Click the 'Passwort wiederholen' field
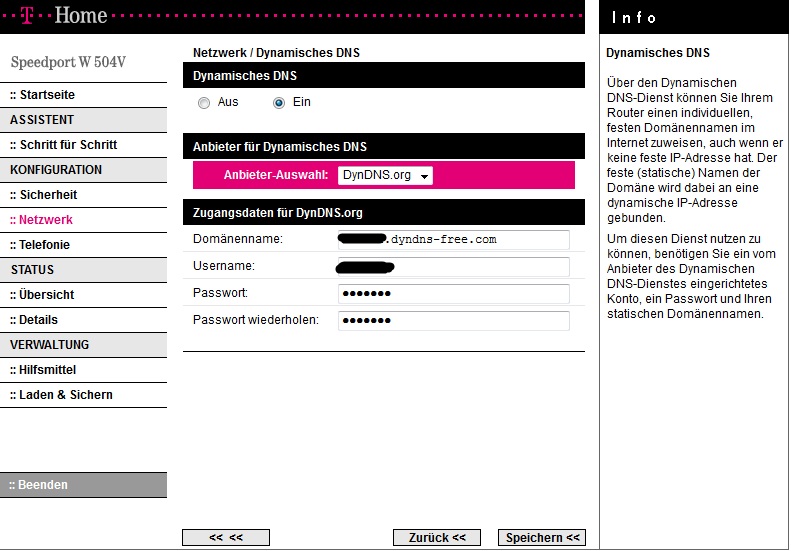 pyautogui.click(x=453, y=321)
